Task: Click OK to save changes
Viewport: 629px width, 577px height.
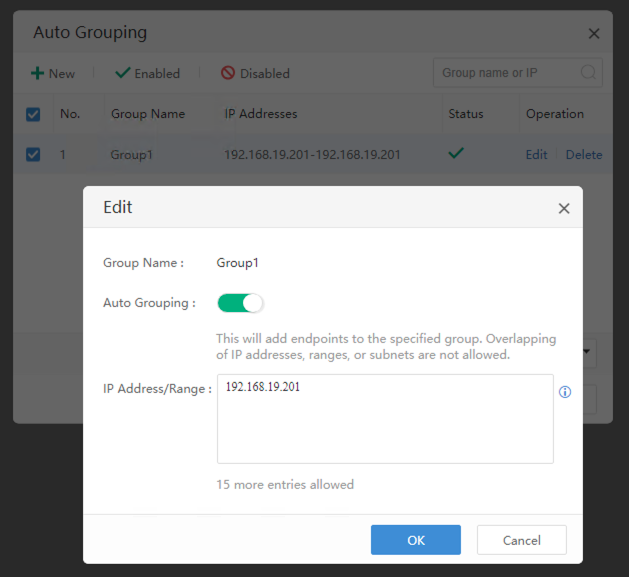Action: pyautogui.click(x=416, y=540)
